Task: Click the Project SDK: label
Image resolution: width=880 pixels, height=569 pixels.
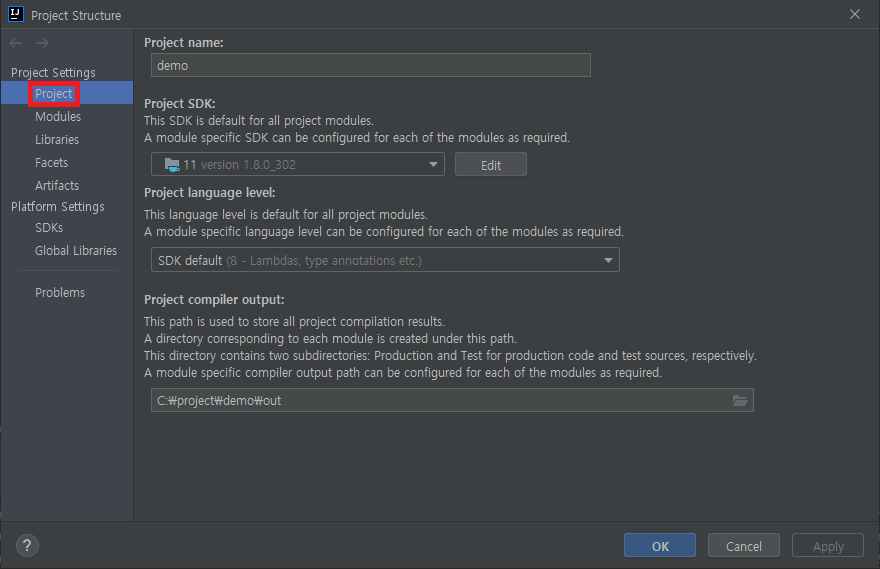Action: pyautogui.click(x=180, y=104)
